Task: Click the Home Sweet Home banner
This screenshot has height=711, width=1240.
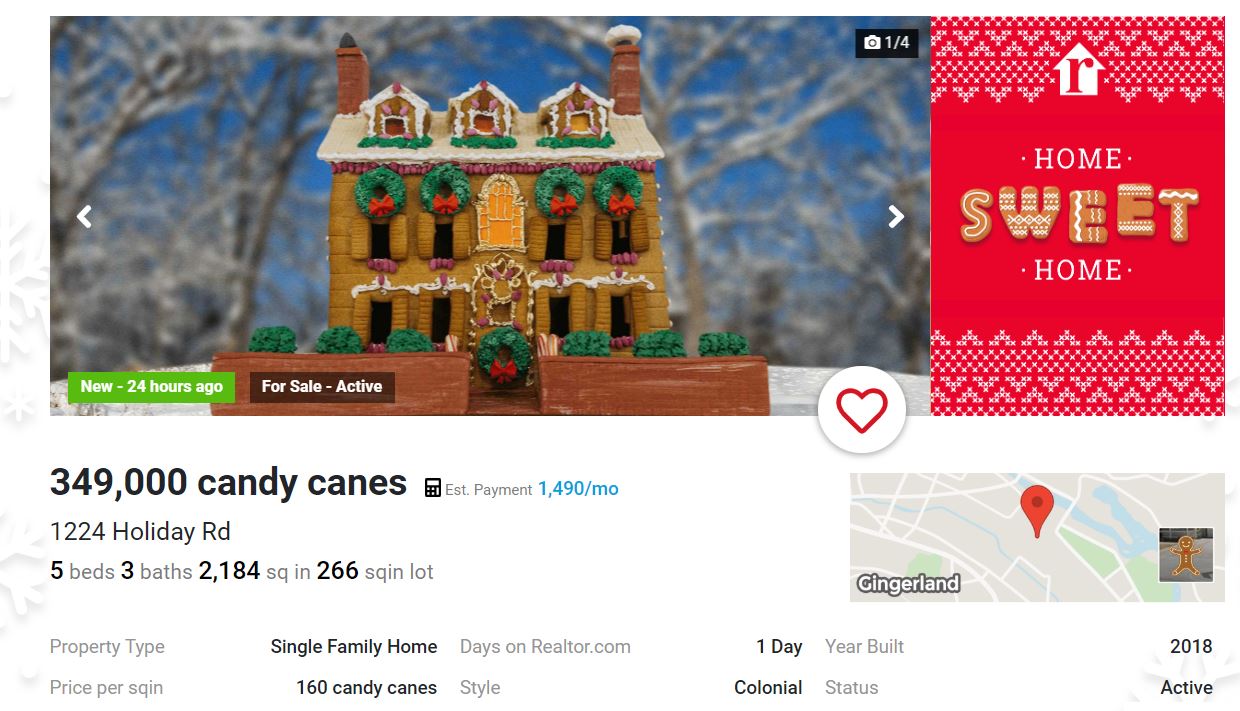Action: (x=1078, y=215)
